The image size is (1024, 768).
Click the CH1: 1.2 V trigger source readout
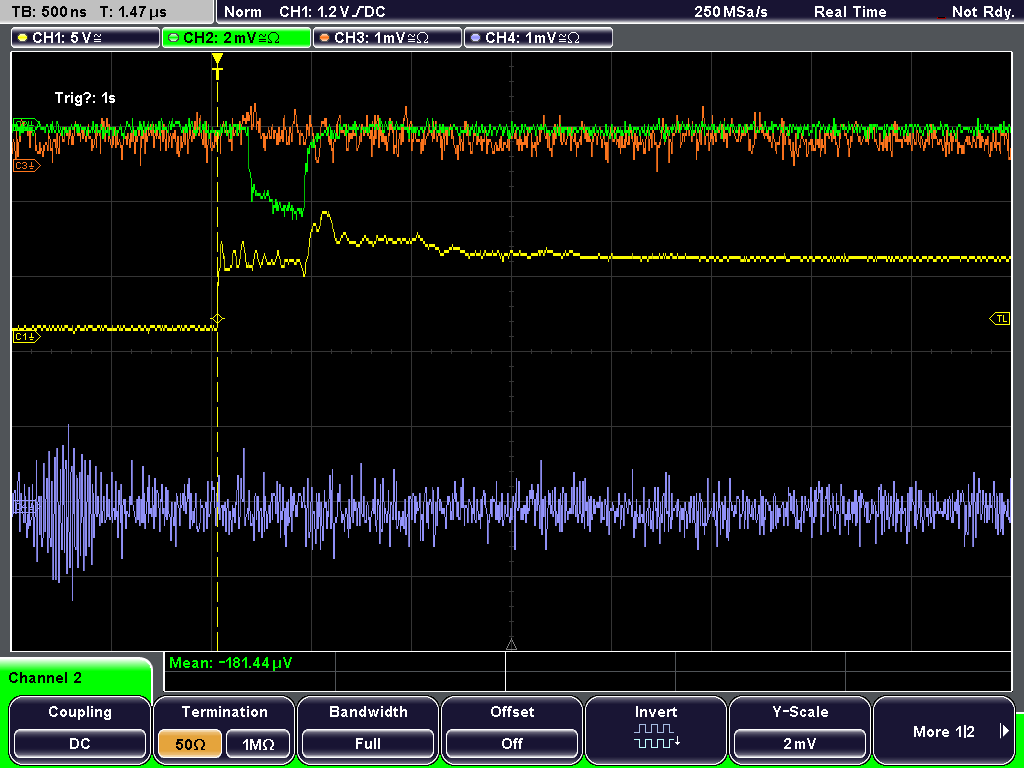click(x=332, y=12)
